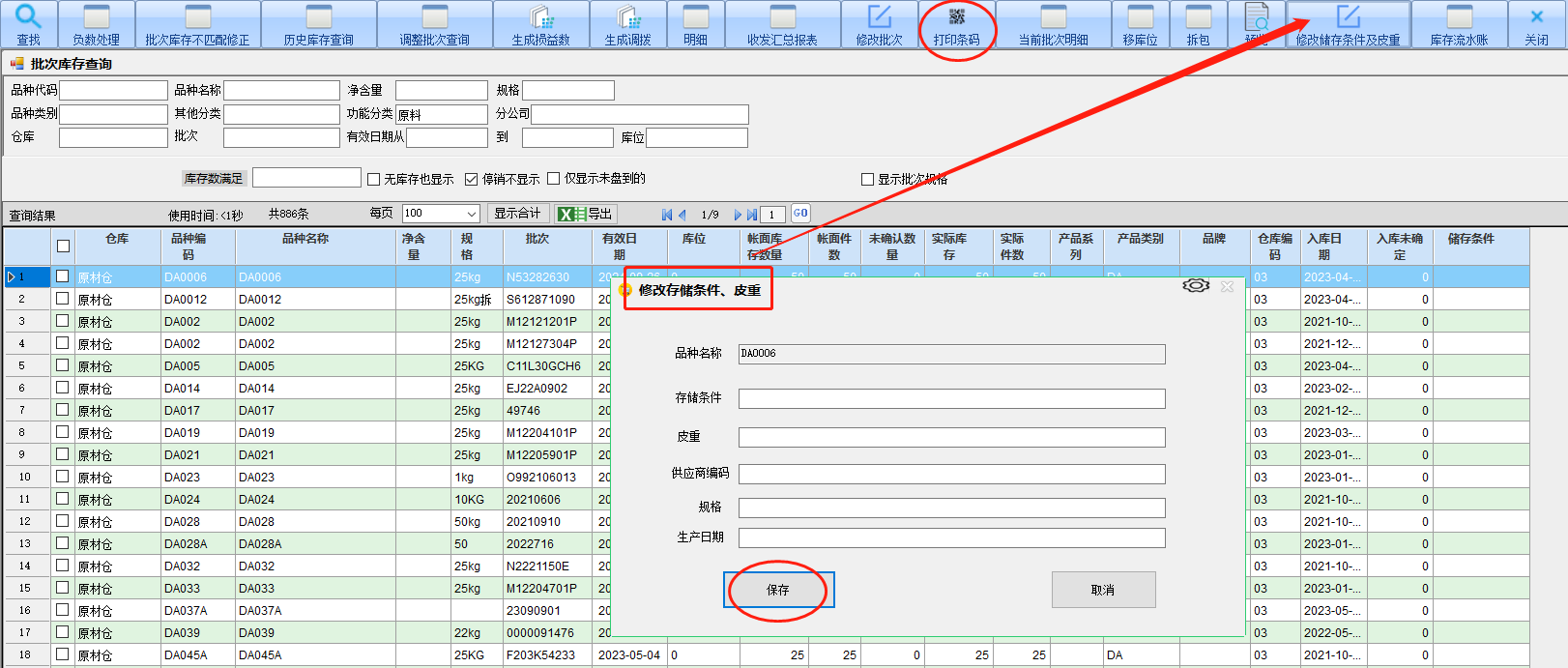Click 生成调拨 toolbar icon

(627, 17)
